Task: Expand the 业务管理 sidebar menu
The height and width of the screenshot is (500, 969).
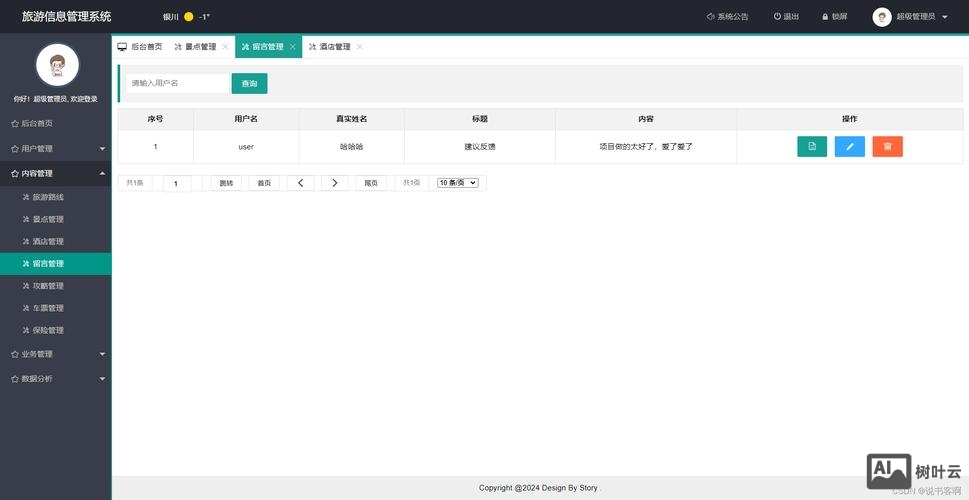Action: (x=56, y=354)
